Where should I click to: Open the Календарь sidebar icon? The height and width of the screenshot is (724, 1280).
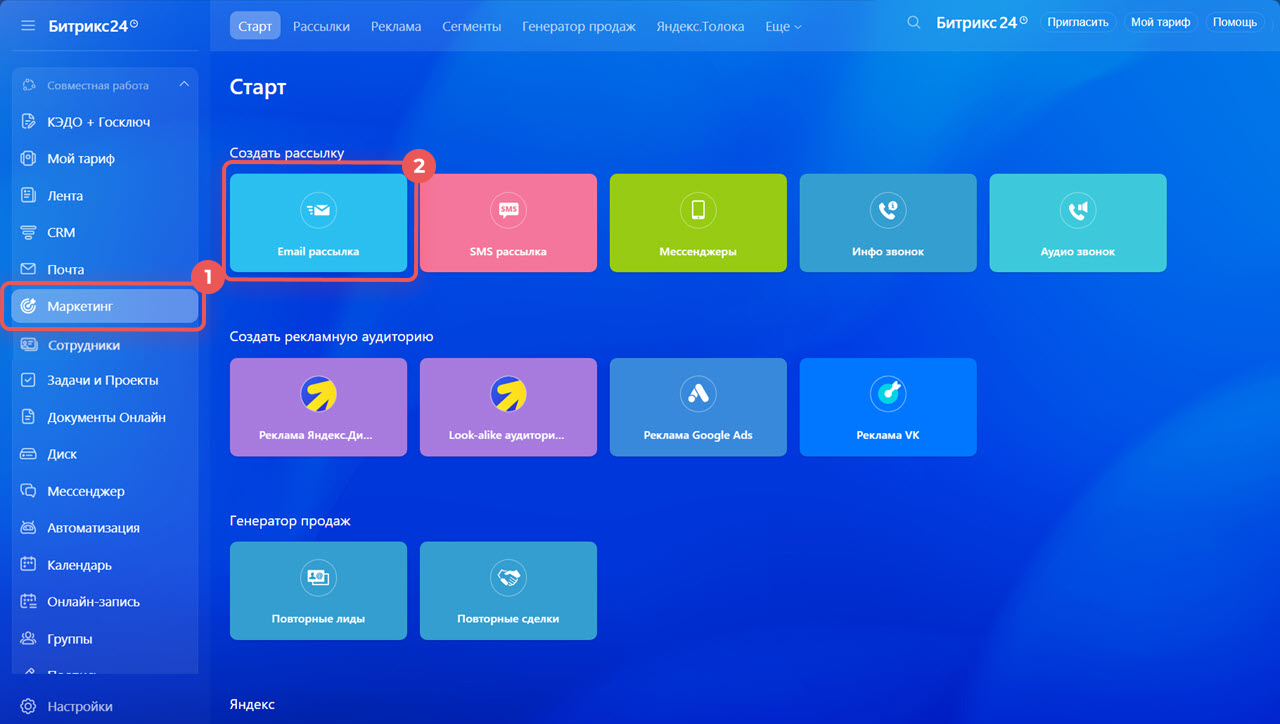pos(28,565)
